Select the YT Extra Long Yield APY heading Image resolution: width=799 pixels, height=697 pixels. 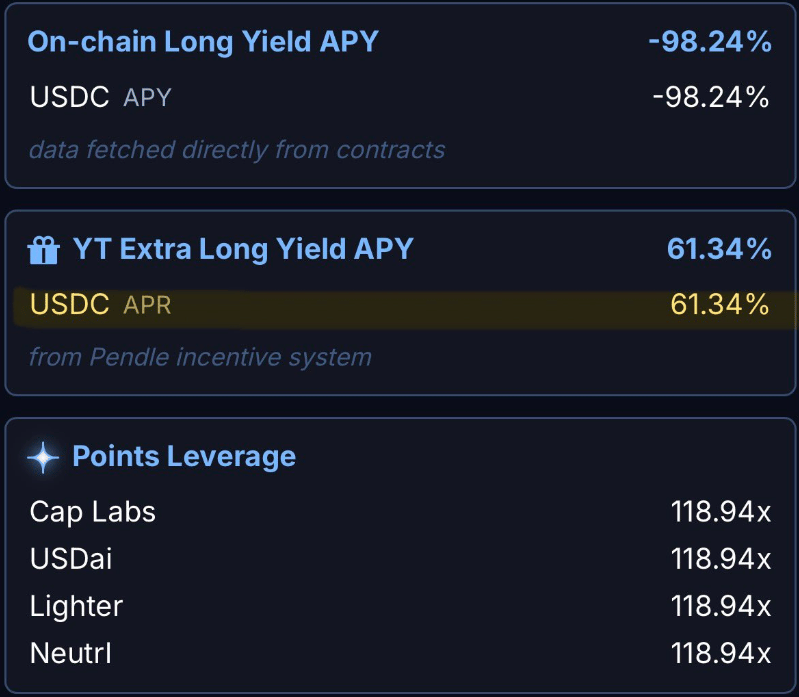[243, 249]
